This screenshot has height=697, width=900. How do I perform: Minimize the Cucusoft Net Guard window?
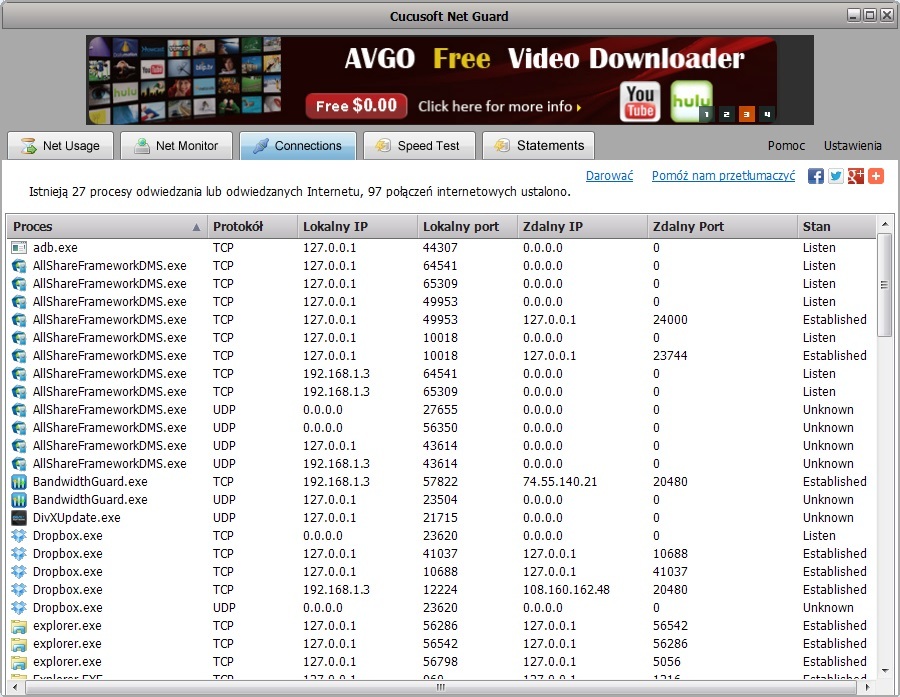pos(854,16)
